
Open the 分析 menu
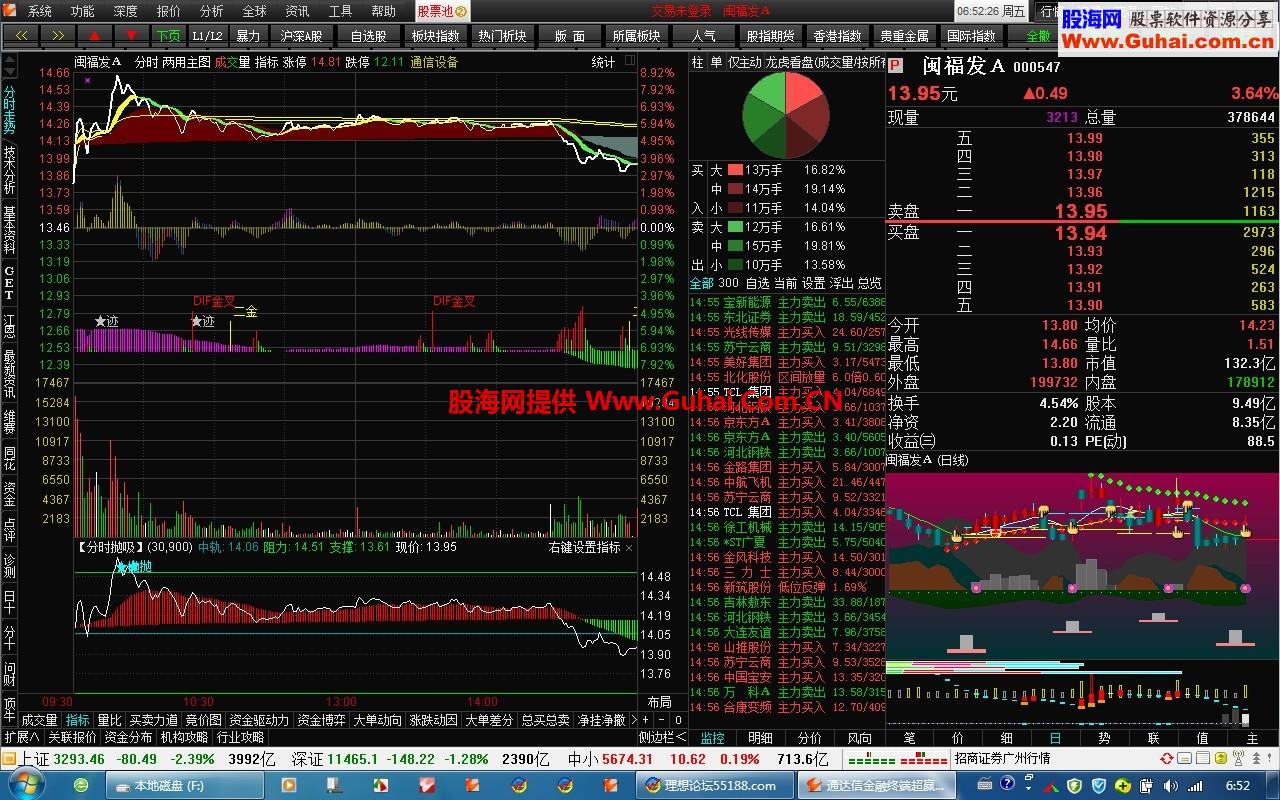pyautogui.click(x=212, y=11)
